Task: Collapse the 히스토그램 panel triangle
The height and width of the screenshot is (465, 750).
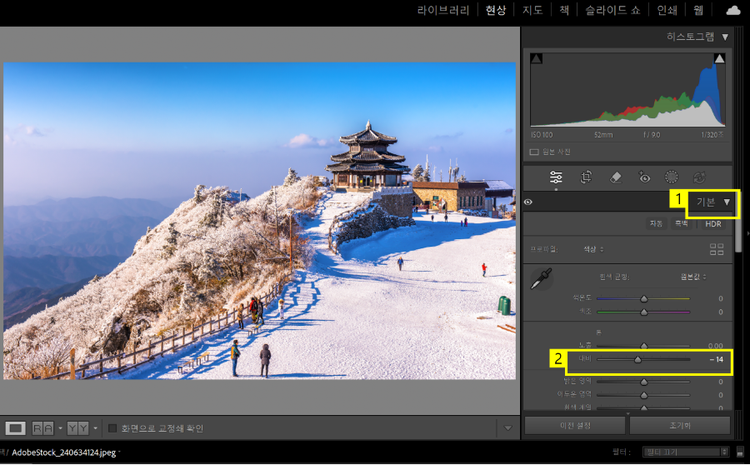Action: click(725, 37)
